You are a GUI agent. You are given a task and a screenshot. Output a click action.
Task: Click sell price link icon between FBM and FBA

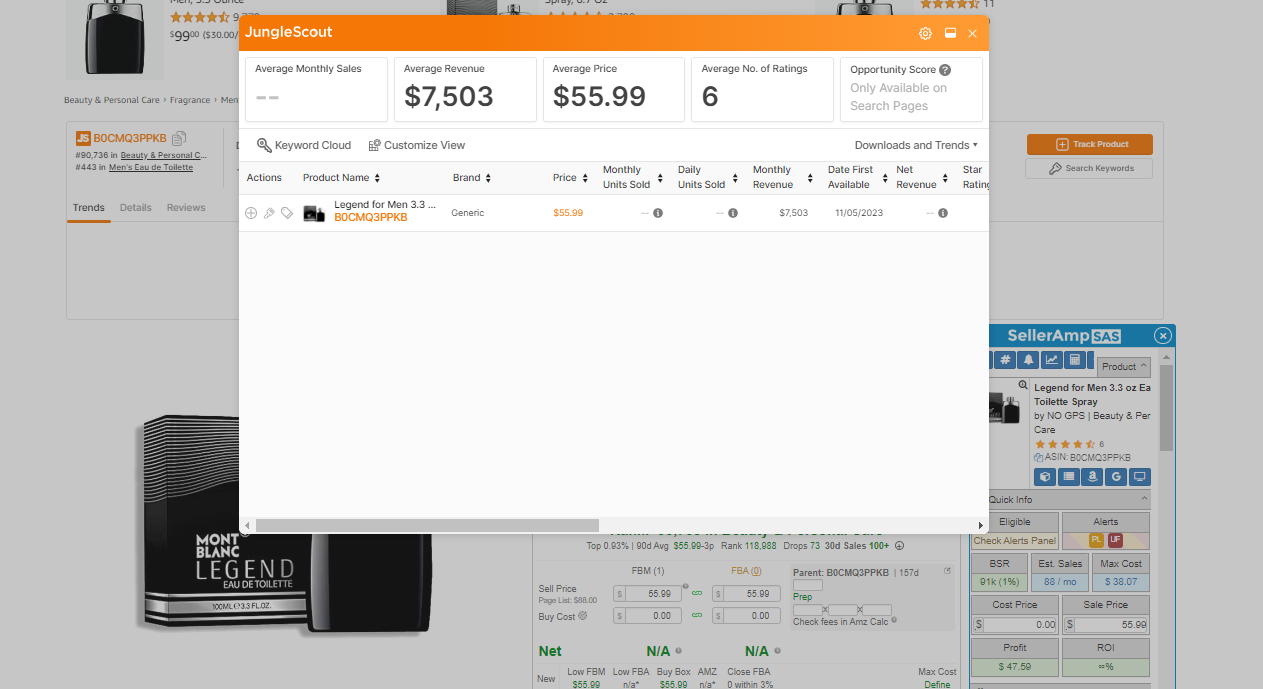click(697, 594)
